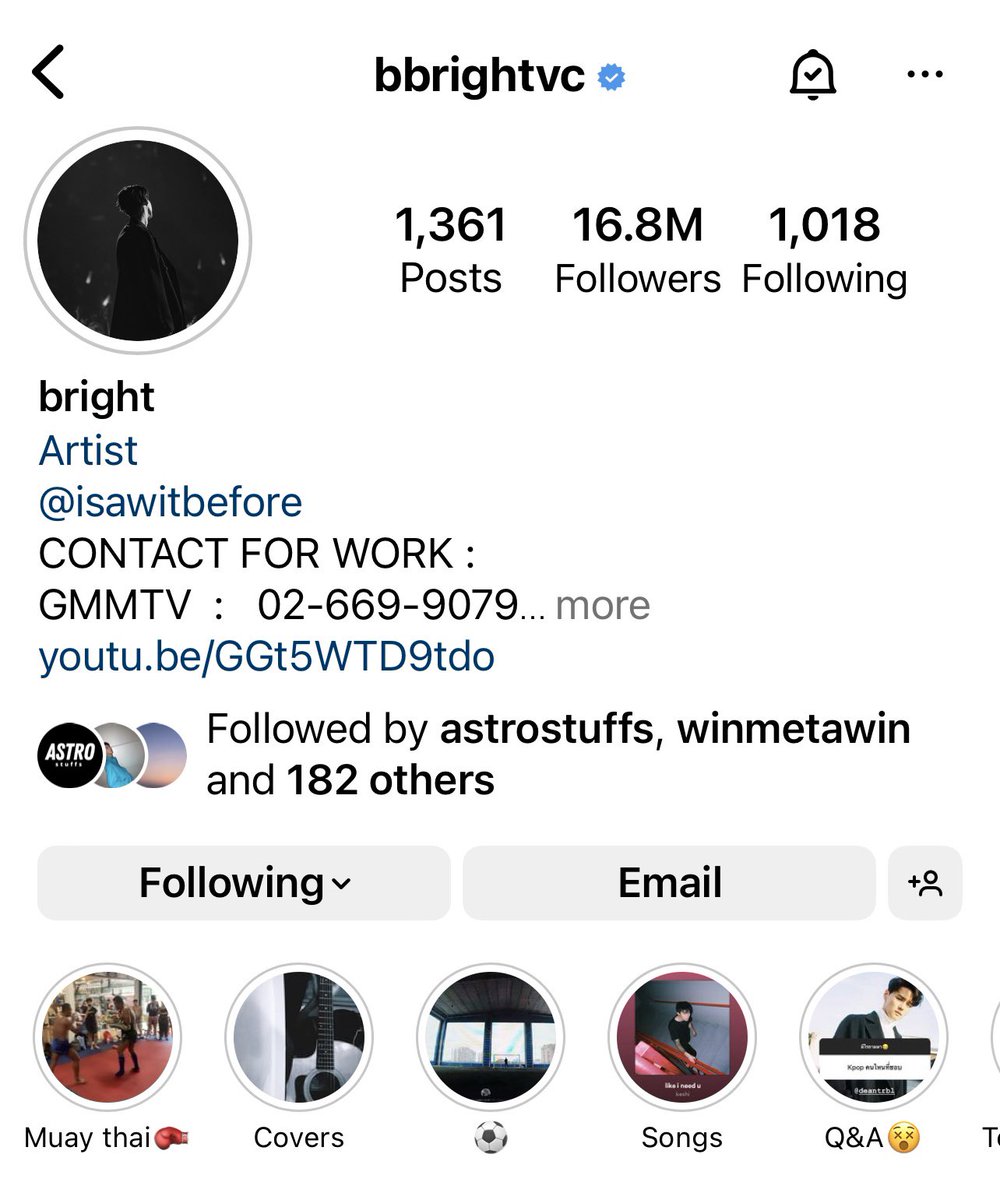This screenshot has width=1000, height=1200.
Task: View the 1,361 Posts count
Action: [451, 250]
